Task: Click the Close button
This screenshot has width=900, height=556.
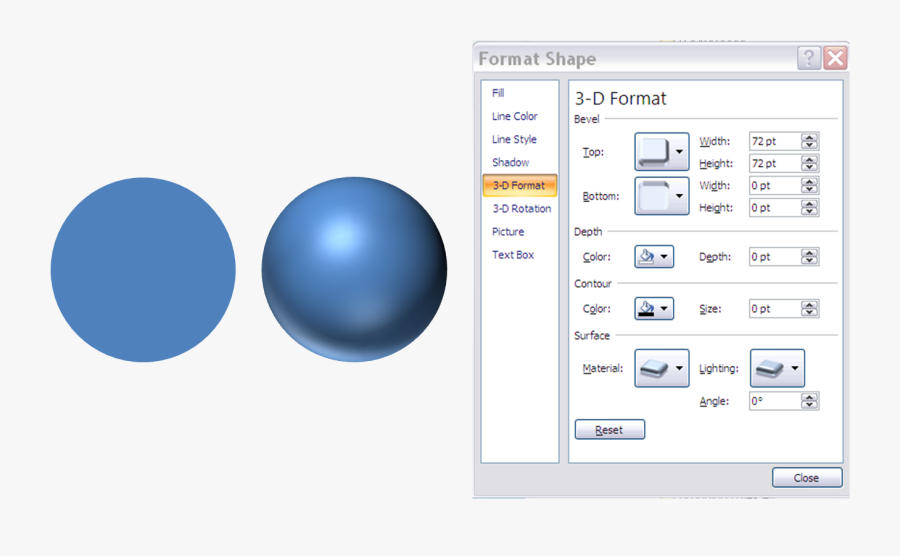Action: click(x=807, y=477)
